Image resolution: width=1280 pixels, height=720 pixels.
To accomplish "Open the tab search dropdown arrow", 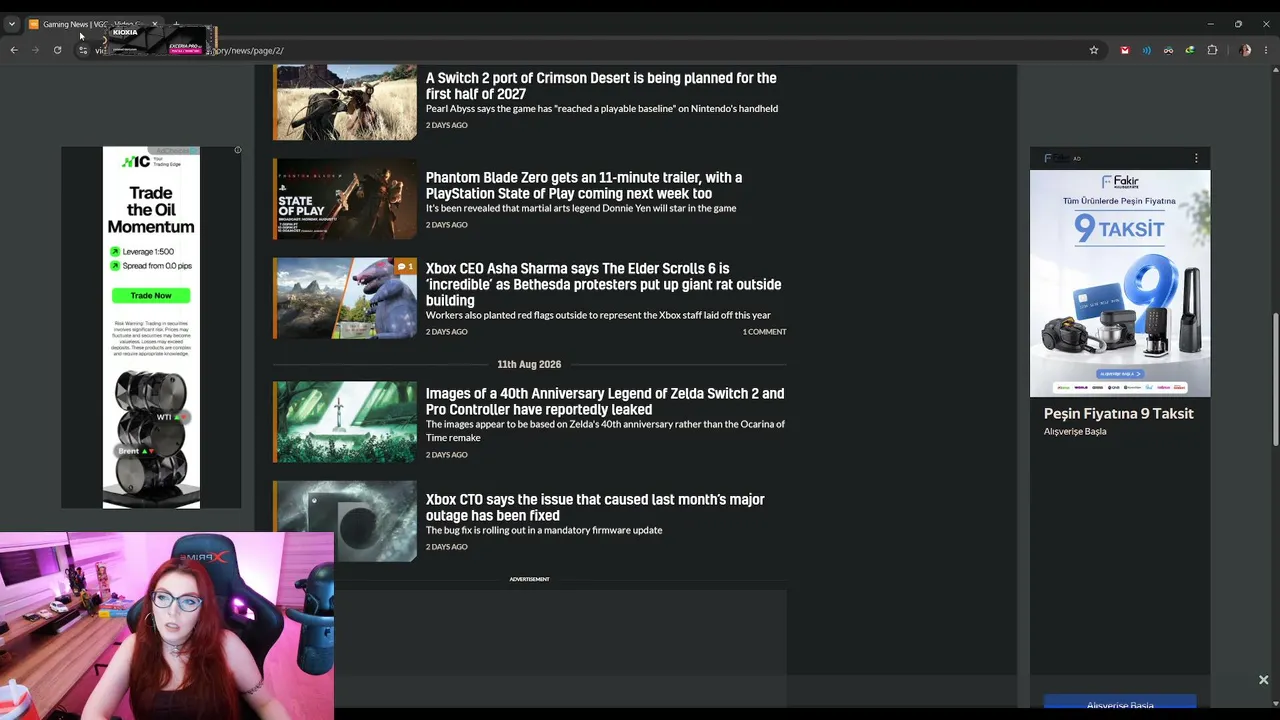I will pos(12,24).
